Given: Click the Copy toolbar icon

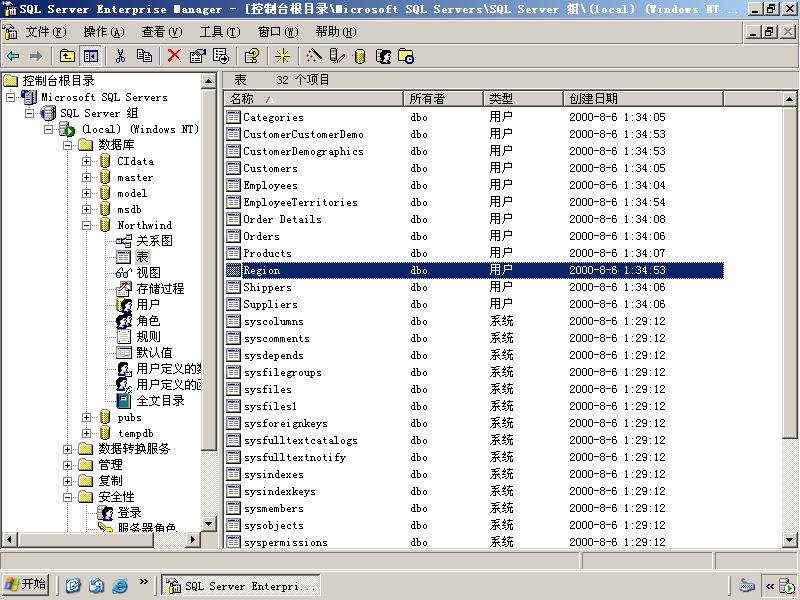Looking at the screenshot, I should pyautogui.click(x=144, y=56).
